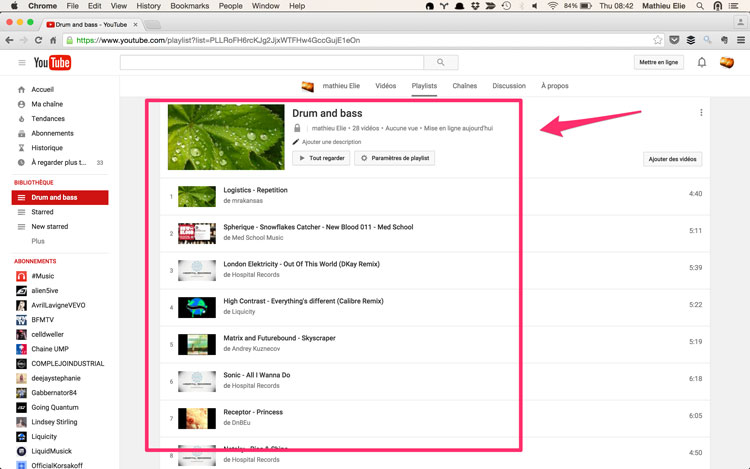Open Matrix and Futurebound - Skyscraper
This screenshot has width=750, height=469.
point(279,338)
